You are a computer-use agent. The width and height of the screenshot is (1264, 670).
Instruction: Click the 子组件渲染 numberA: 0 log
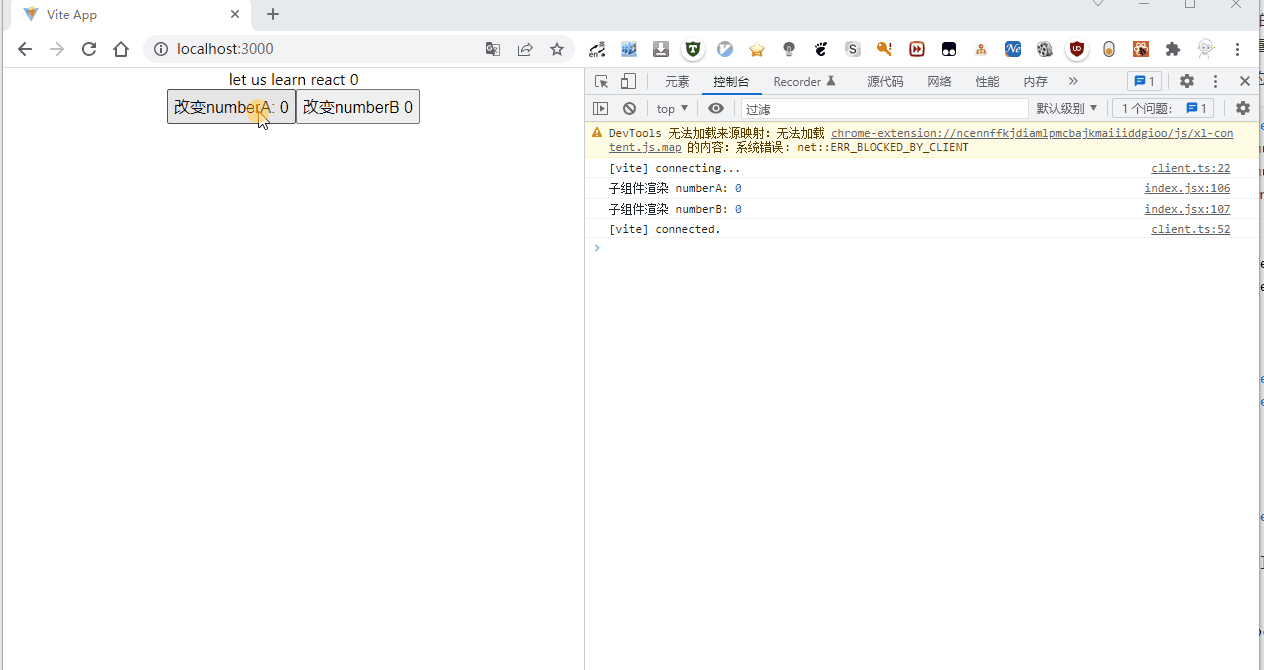[675, 188]
